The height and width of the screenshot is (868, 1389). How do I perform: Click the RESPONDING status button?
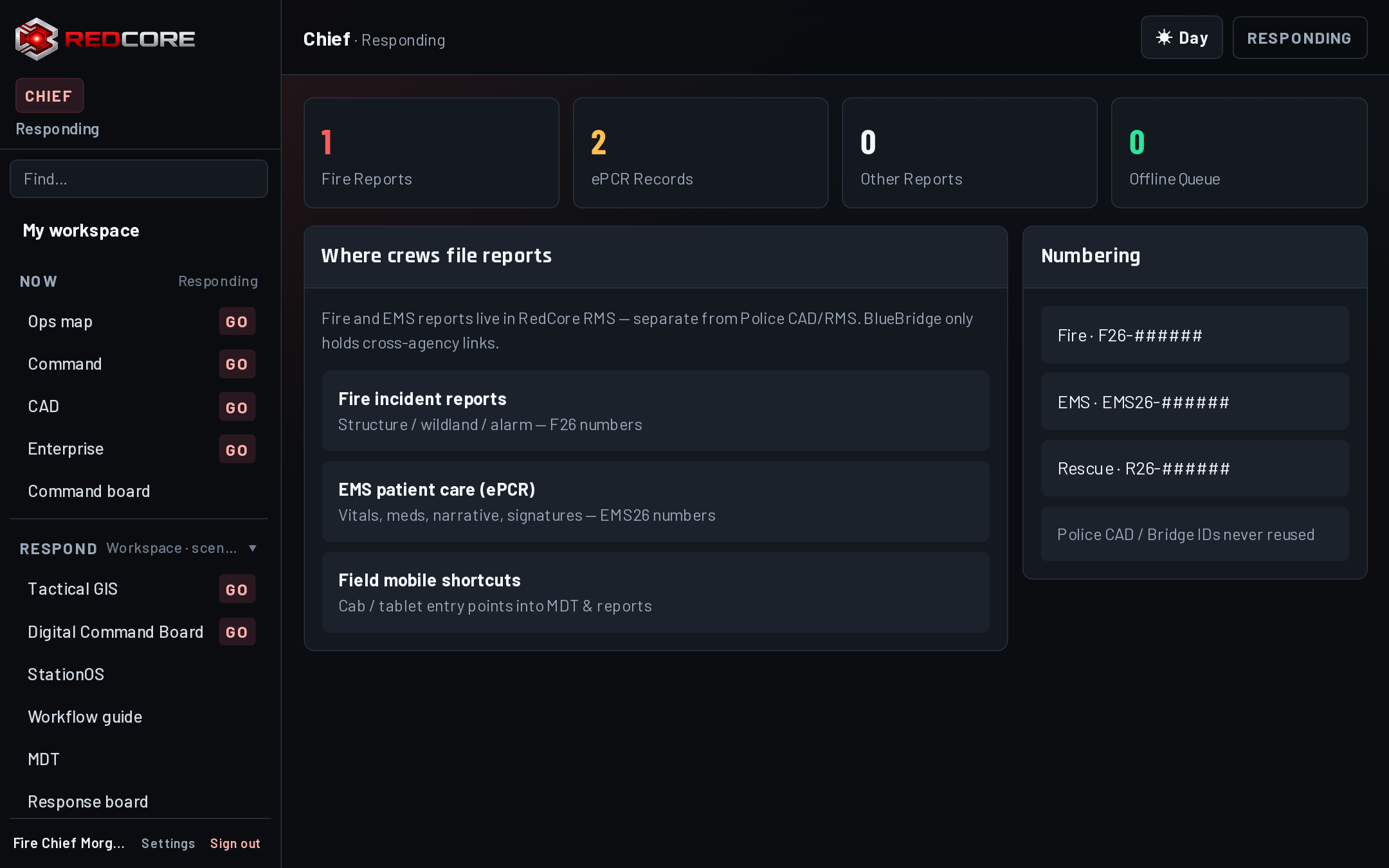[x=1300, y=38]
